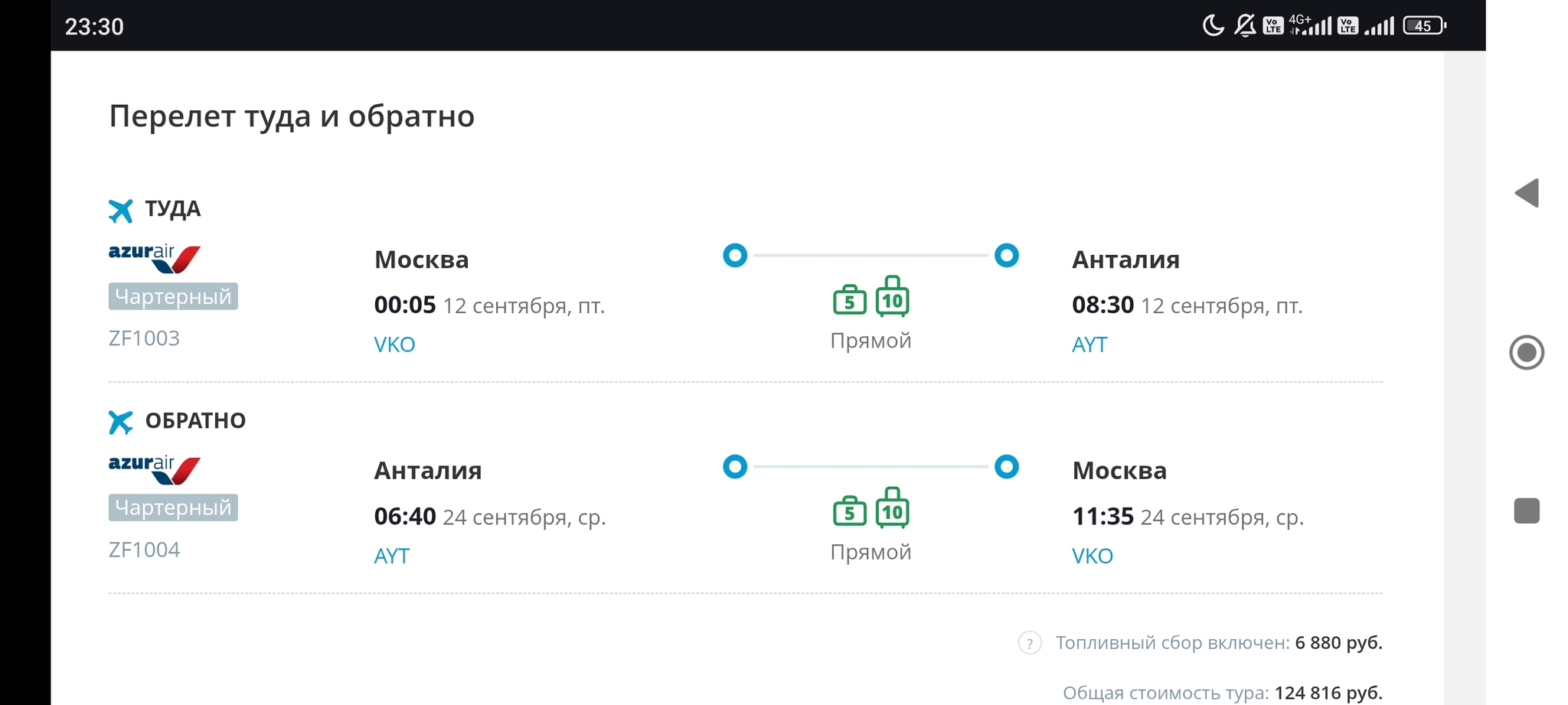Tap the outbound Azur Air logo
The height and width of the screenshot is (705, 1568).
pyautogui.click(x=154, y=259)
